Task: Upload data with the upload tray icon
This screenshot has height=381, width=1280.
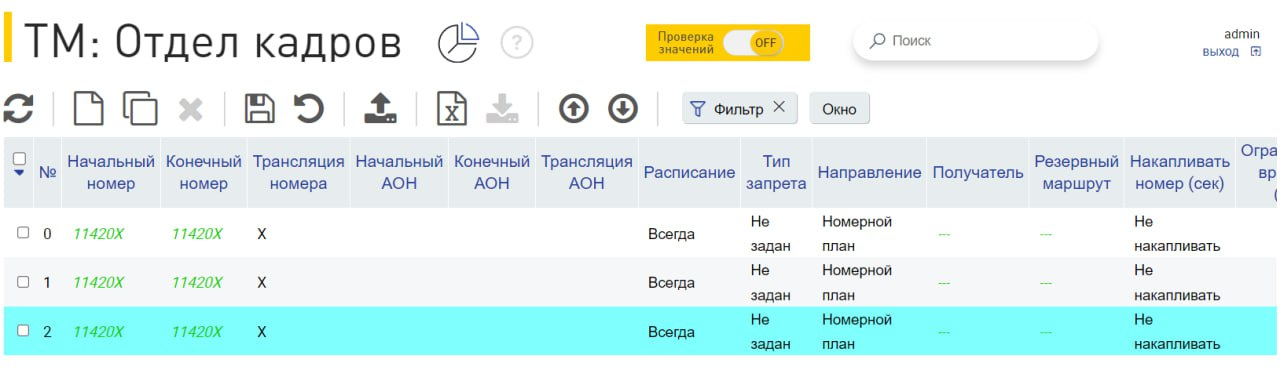Action: point(380,108)
